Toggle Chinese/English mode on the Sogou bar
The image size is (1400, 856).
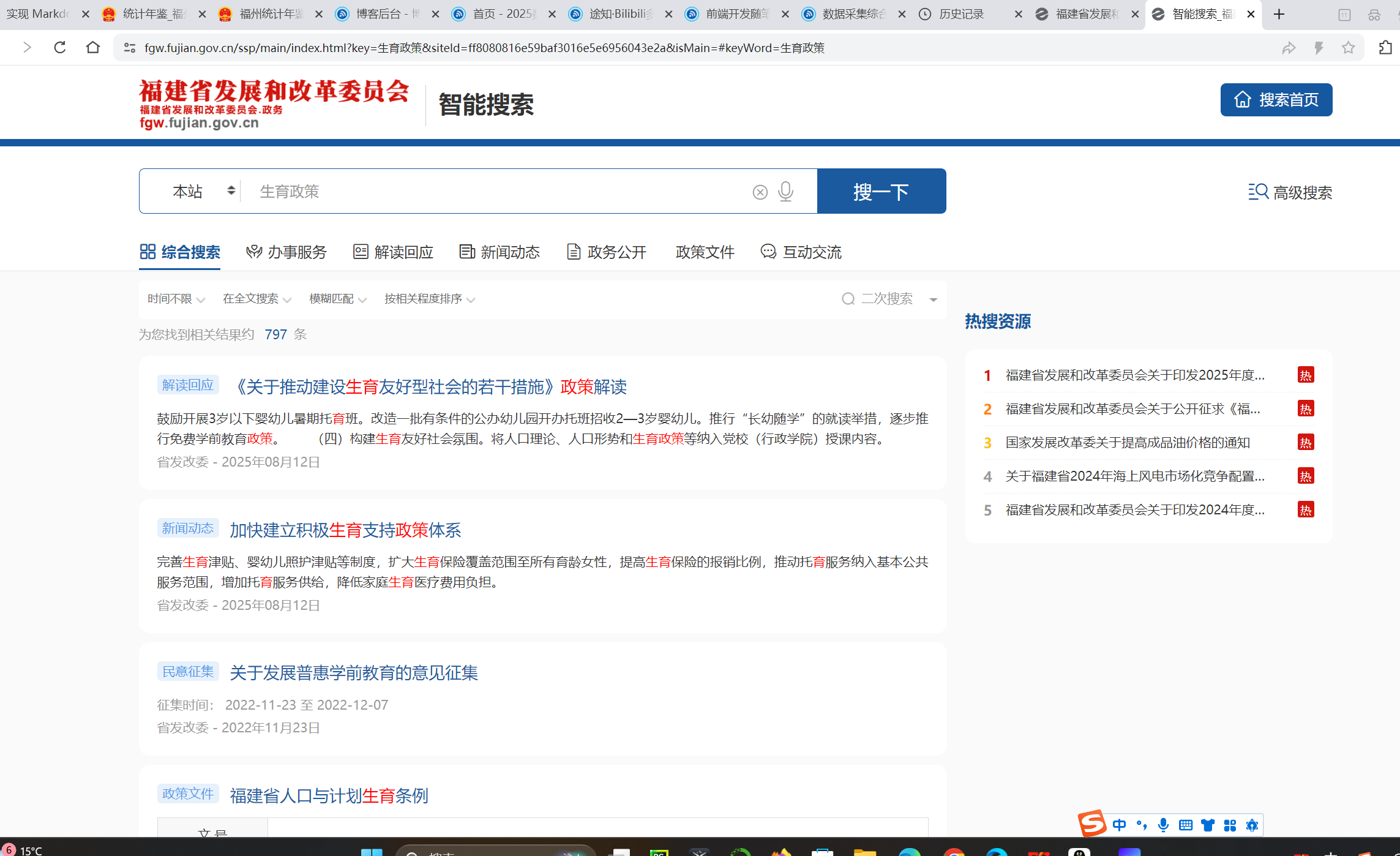tap(1119, 825)
